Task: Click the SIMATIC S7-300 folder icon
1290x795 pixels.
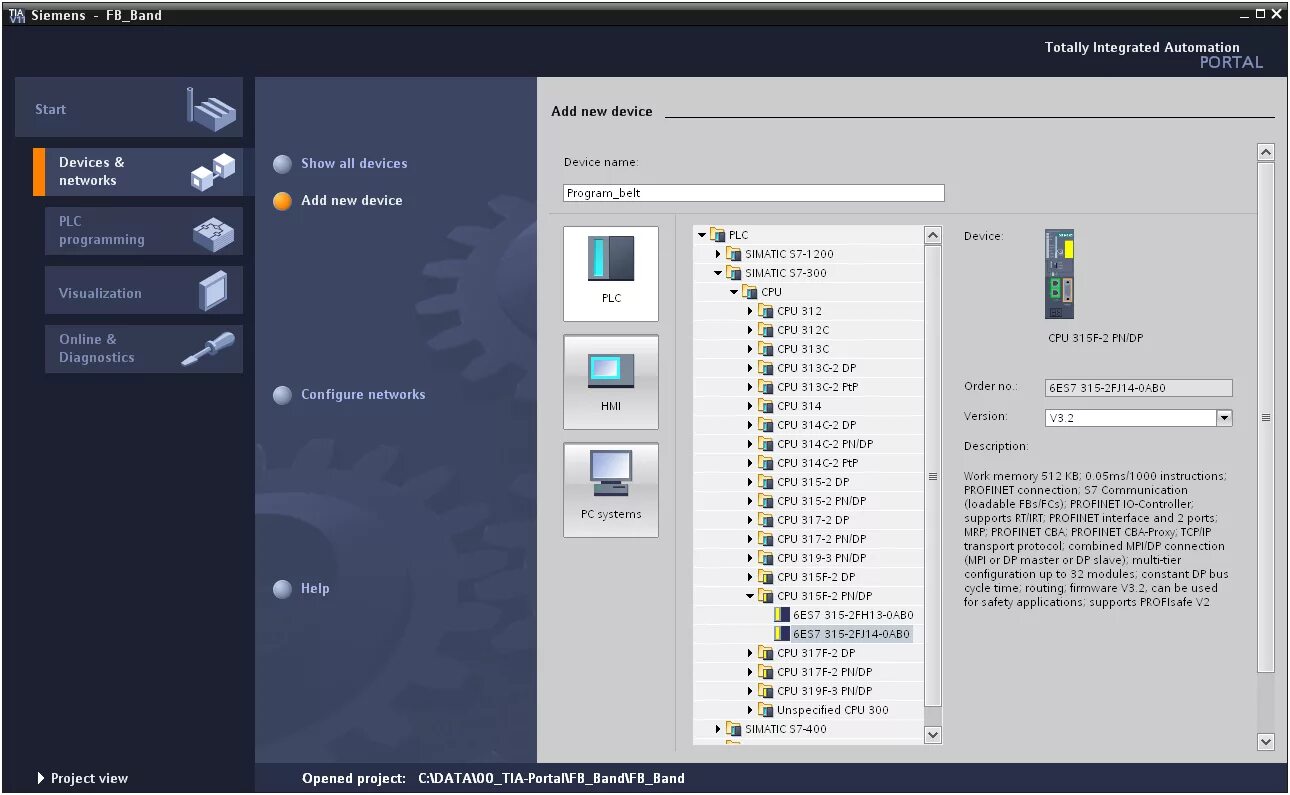Action: pos(734,273)
